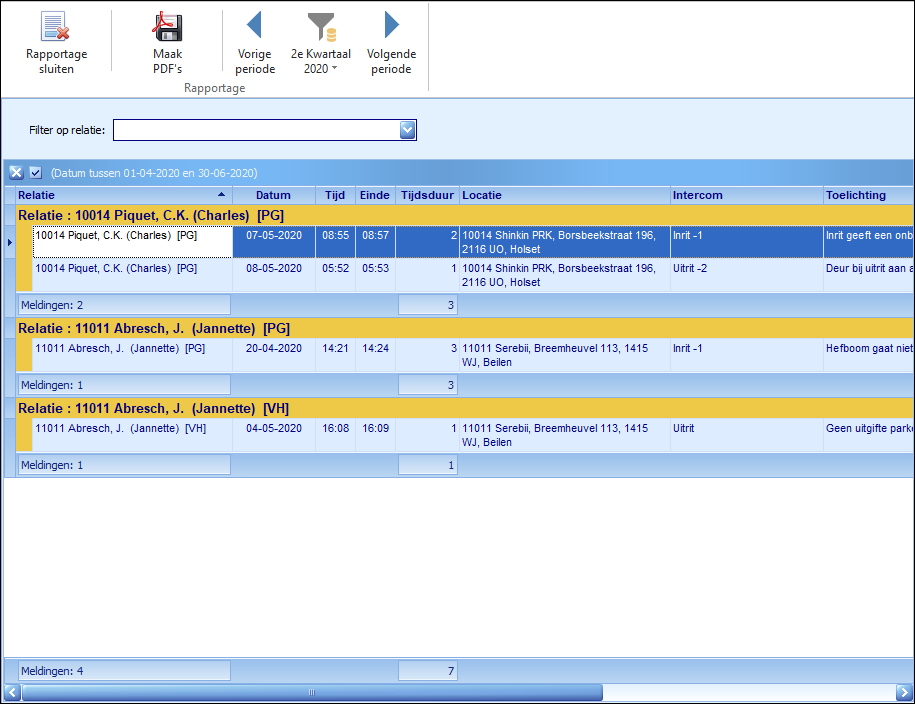Click the grand total Meldingen: 4 cell
Image resolution: width=915 pixels, height=704 pixels.
coord(124,671)
